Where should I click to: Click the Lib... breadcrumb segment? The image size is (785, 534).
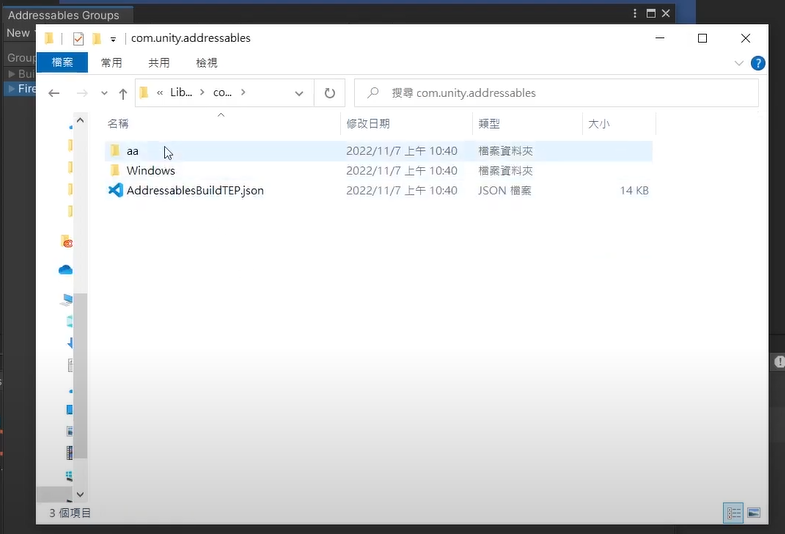click(x=181, y=93)
